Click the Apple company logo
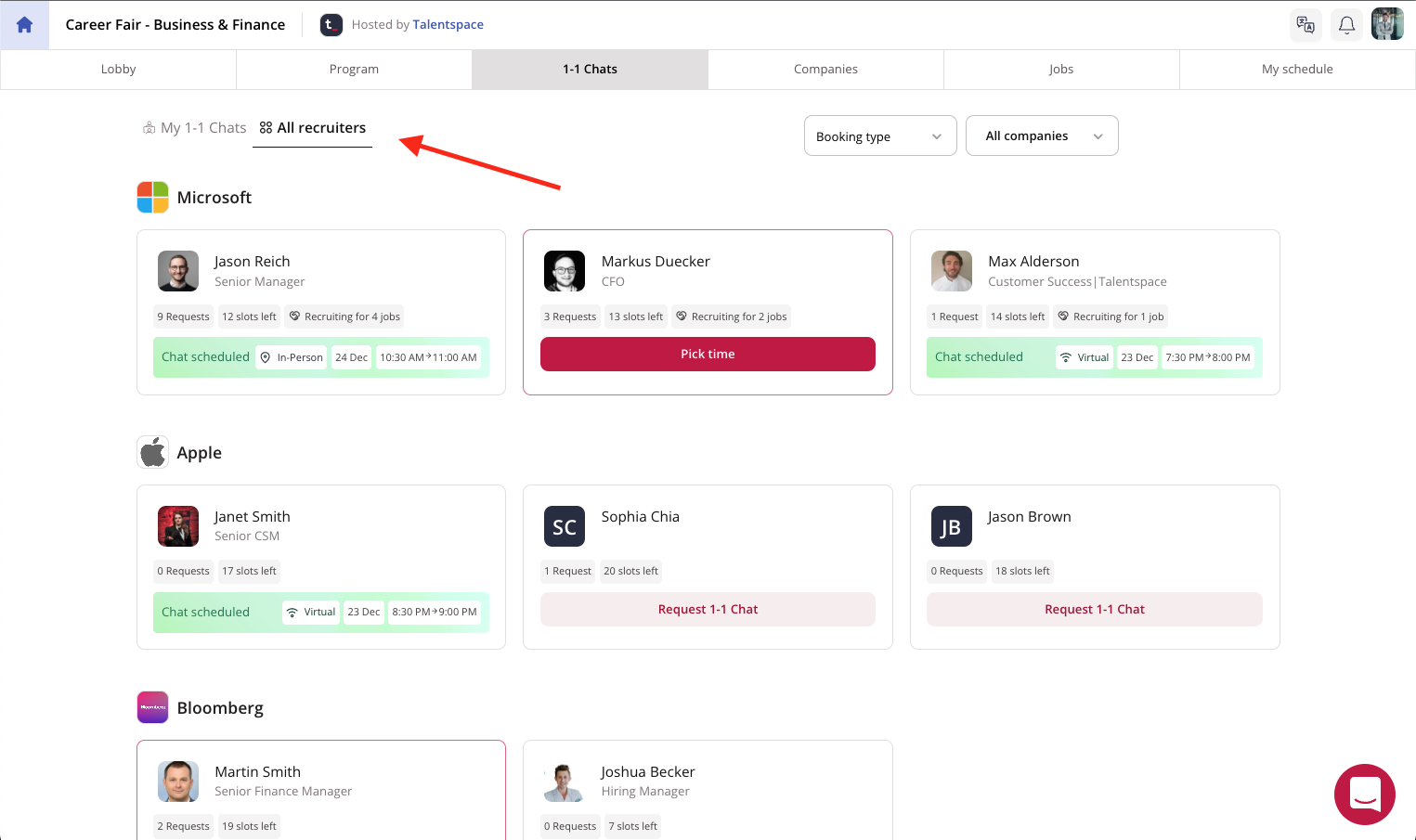This screenshot has height=840, width=1416. (153, 453)
